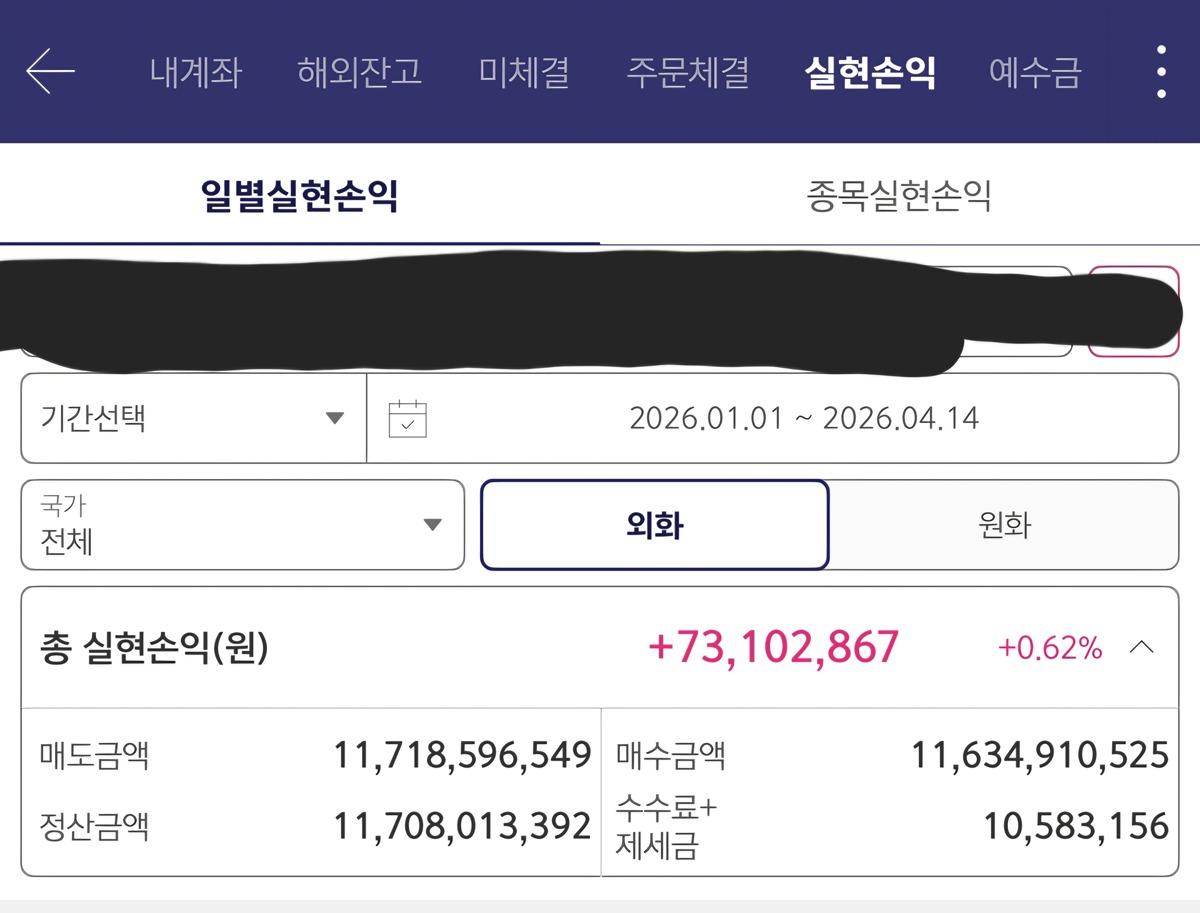This screenshot has height=913, width=1200.
Task: Open the three-dot more options menu
Action: coord(1161,72)
